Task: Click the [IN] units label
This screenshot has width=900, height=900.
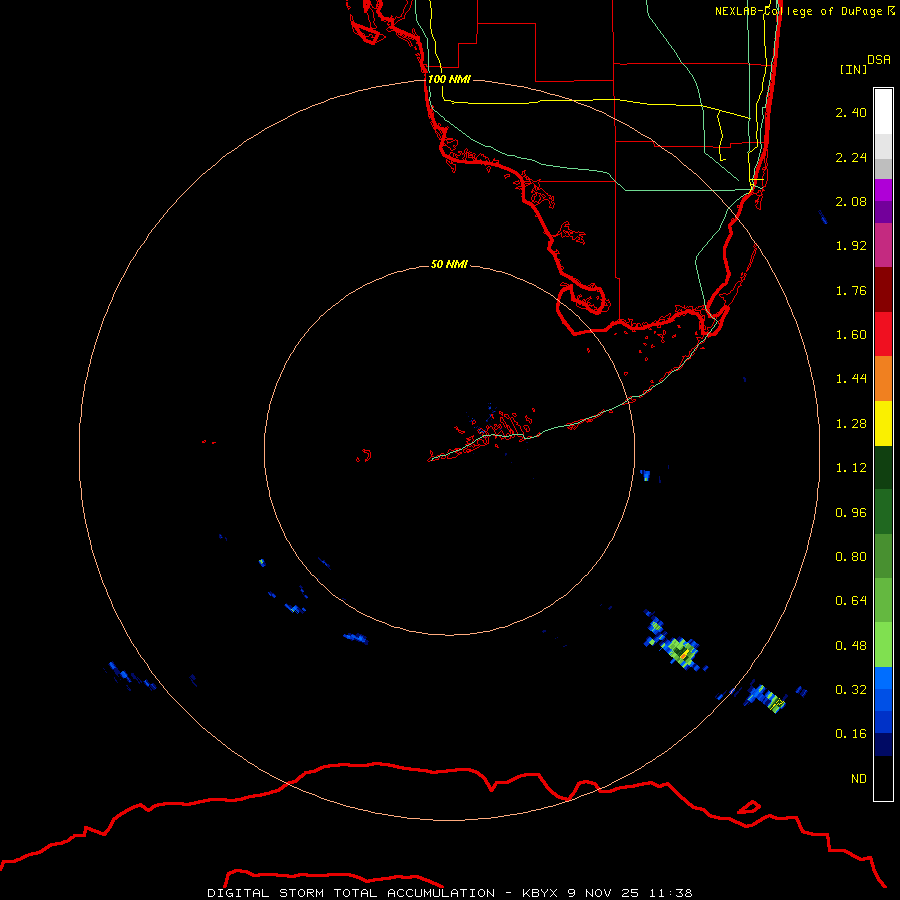Action: [x=853, y=69]
